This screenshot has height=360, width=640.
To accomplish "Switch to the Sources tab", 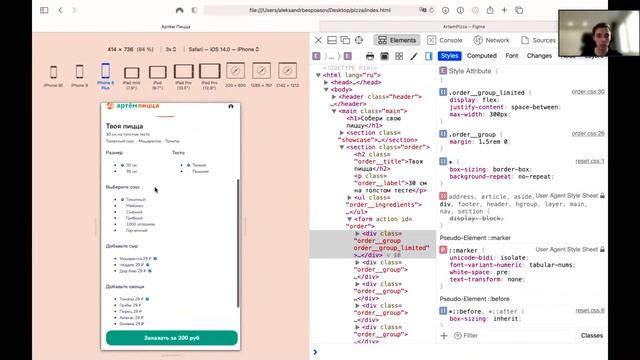I will point(539,40).
